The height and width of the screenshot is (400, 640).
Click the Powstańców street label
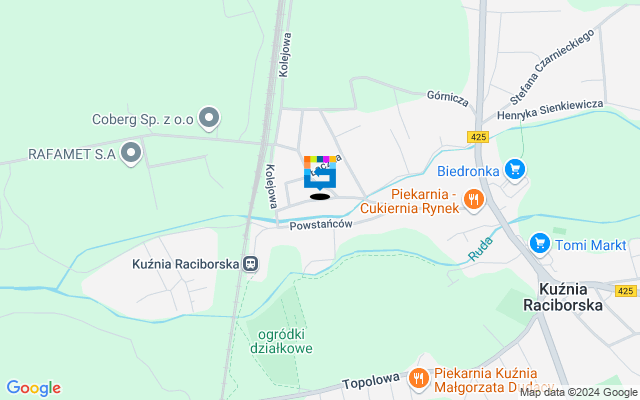[321, 224]
